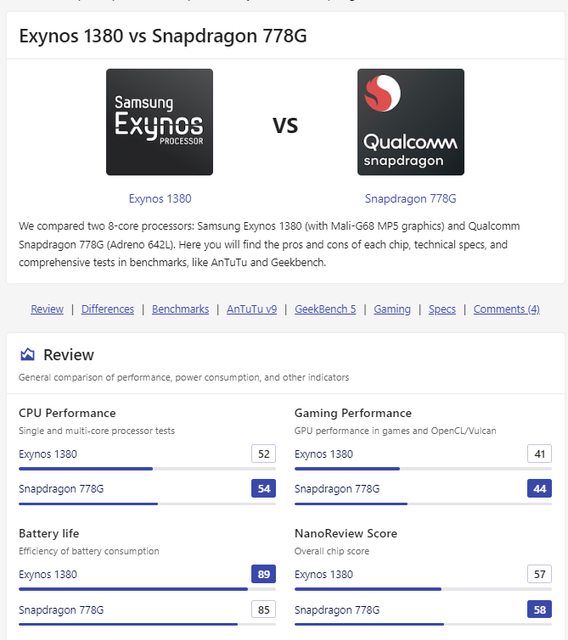
Task: Click Exynos 1380 label under NanoReview Score
Action: coord(324,574)
